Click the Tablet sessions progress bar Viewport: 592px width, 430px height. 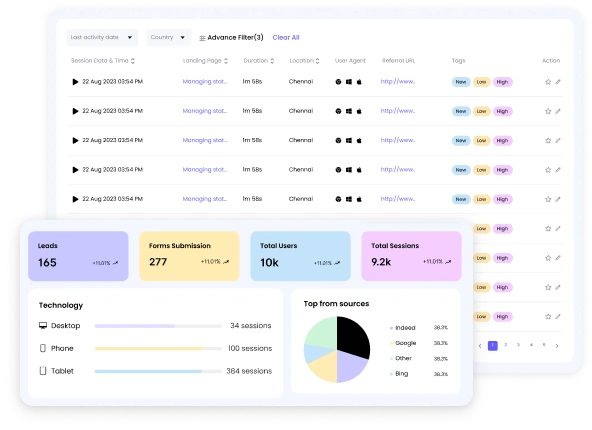point(158,371)
